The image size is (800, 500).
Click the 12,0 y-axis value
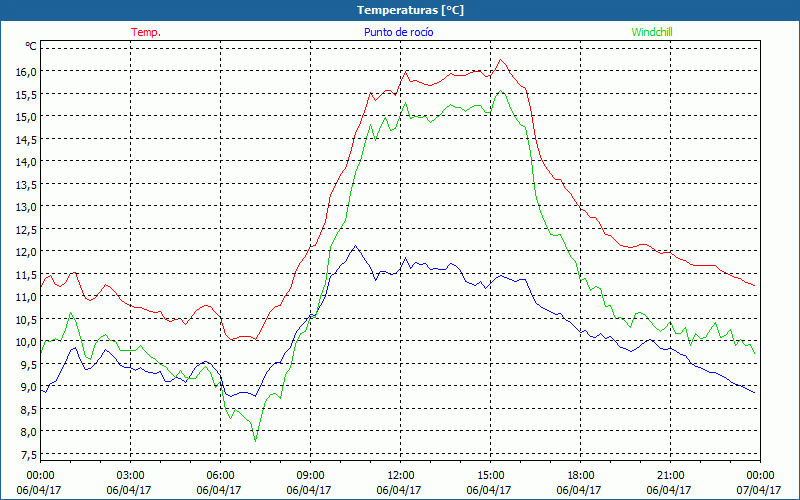[x=27, y=252]
